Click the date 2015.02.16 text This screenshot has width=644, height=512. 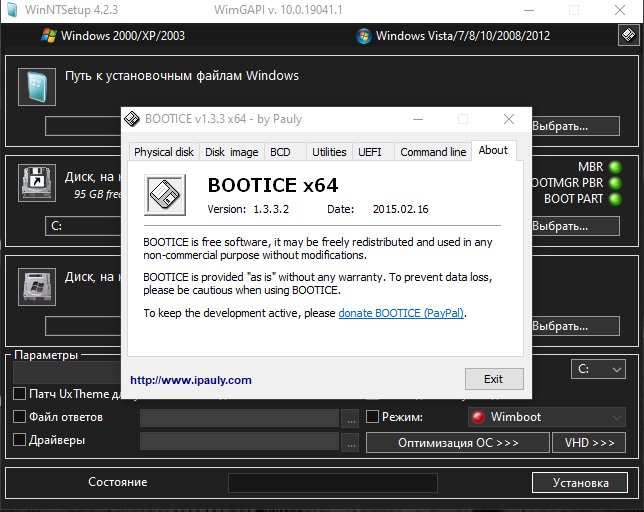coord(400,209)
